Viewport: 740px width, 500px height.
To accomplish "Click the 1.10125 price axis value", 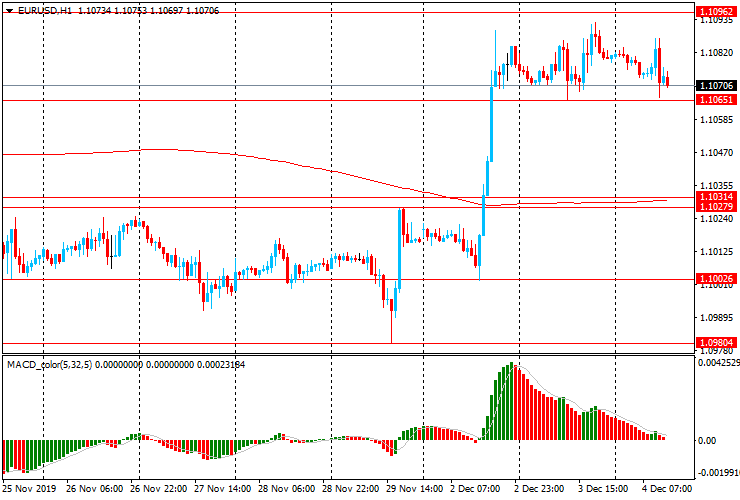I will [x=717, y=252].
